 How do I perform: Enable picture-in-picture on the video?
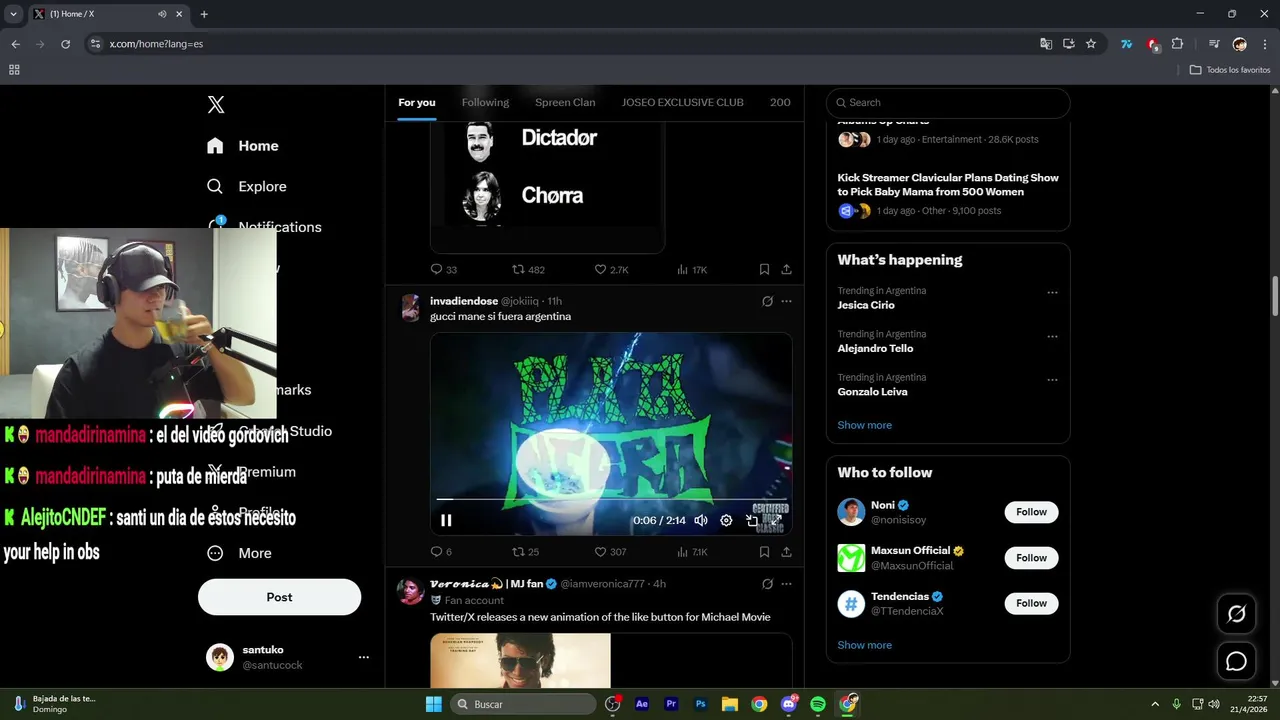752,520
